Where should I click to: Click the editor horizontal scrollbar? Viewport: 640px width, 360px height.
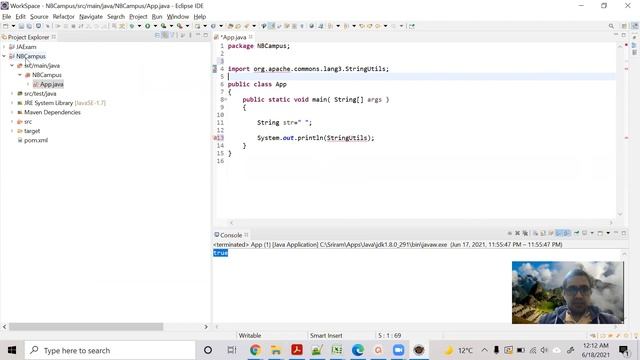[420, 223]
